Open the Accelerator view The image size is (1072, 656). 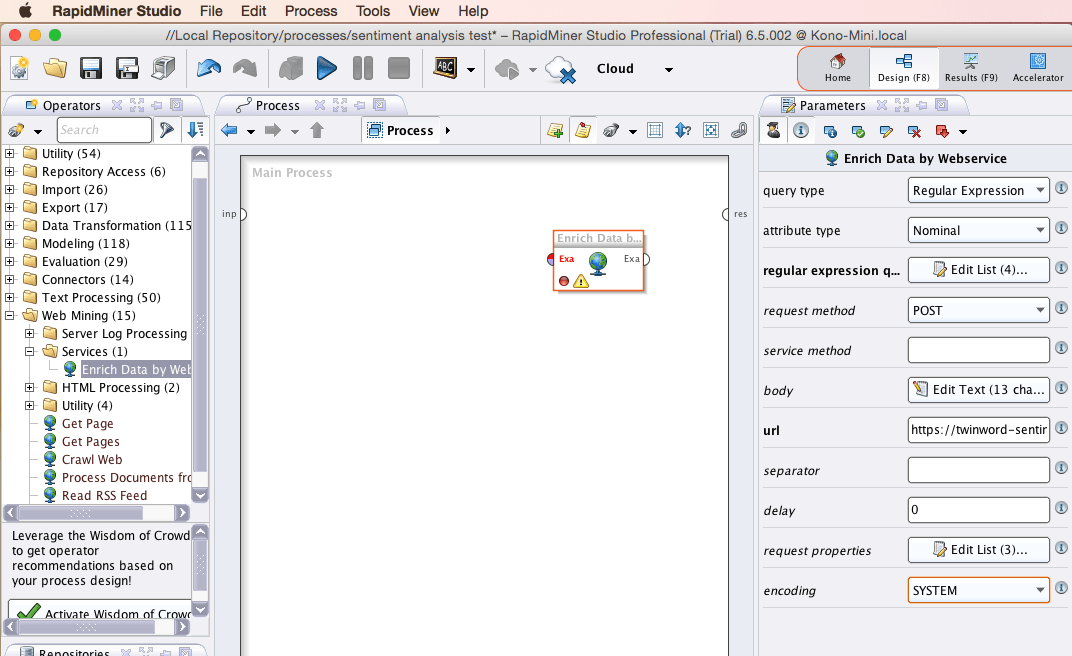(x=1038, y=68)
